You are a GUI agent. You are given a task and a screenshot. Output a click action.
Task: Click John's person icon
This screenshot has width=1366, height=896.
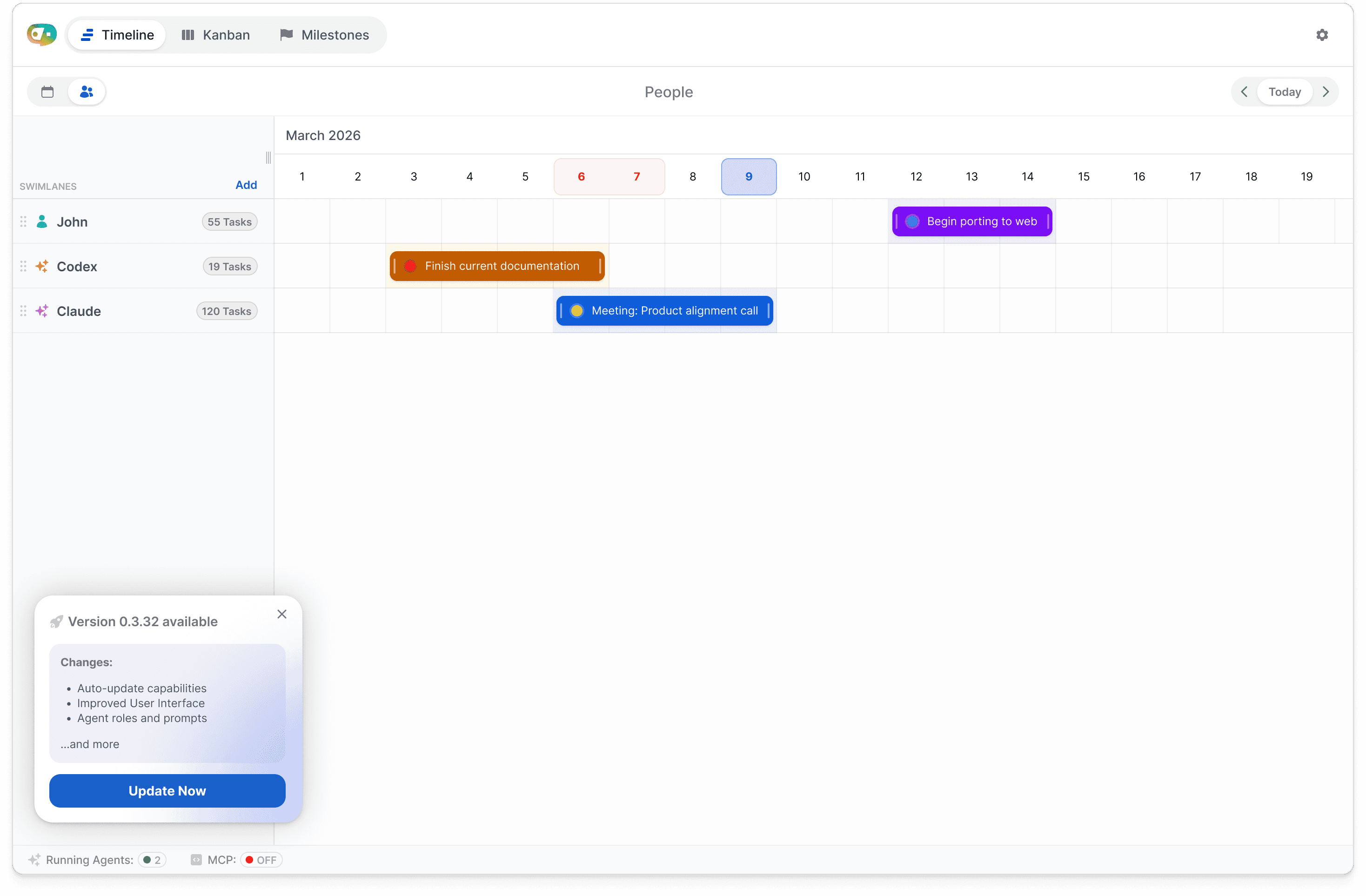(42, 221)
